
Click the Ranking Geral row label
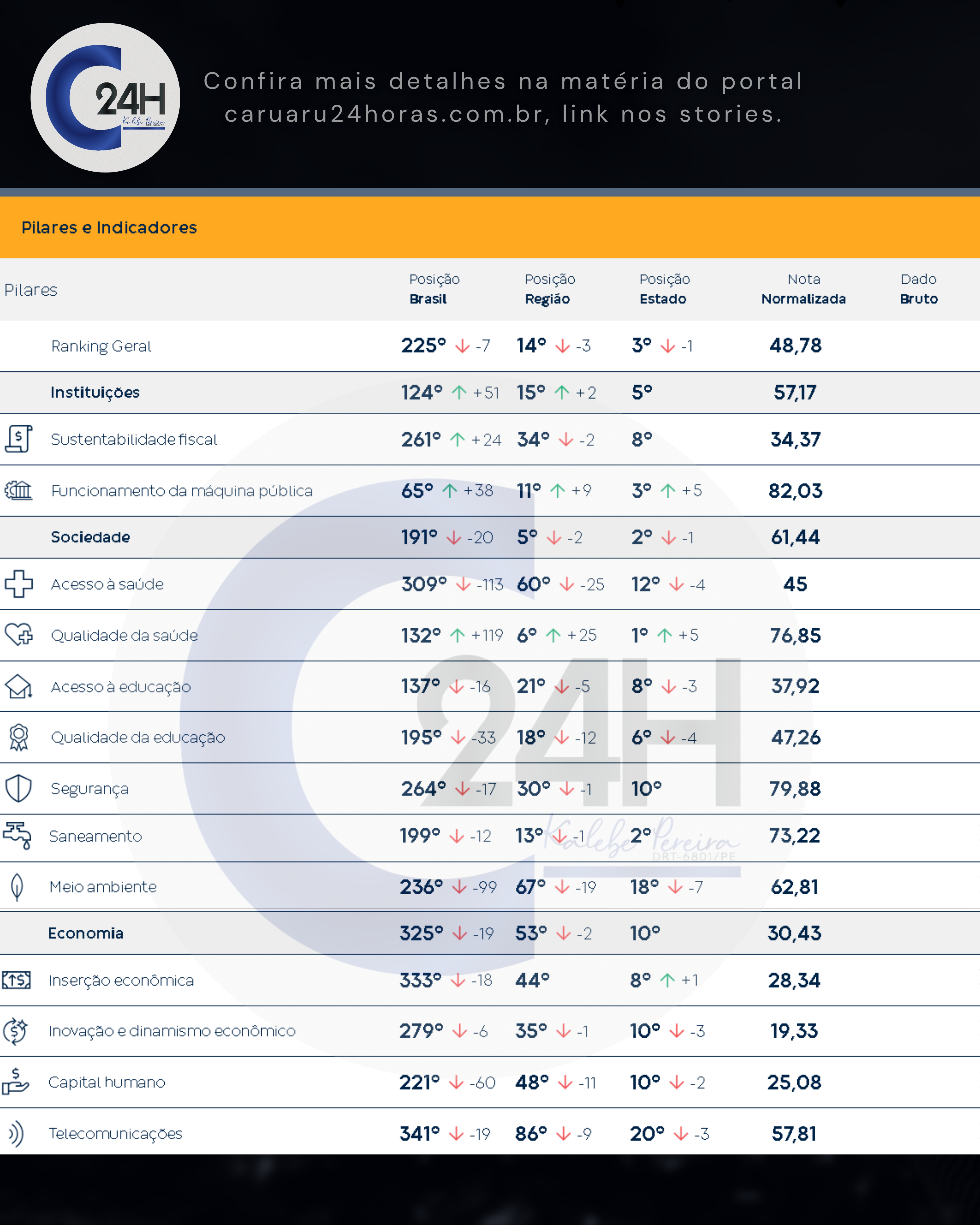[101, 346]
